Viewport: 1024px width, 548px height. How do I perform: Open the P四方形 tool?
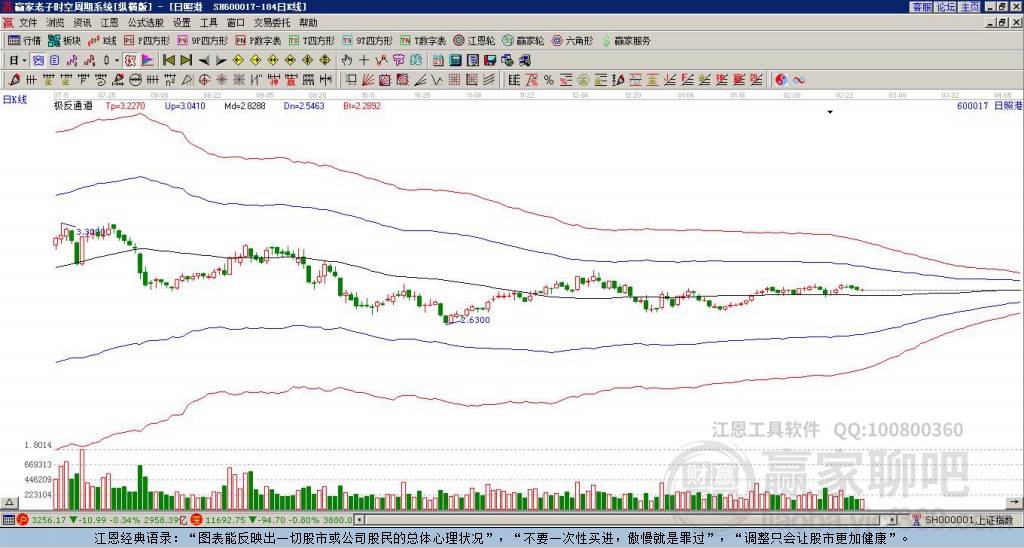point(147,40)
